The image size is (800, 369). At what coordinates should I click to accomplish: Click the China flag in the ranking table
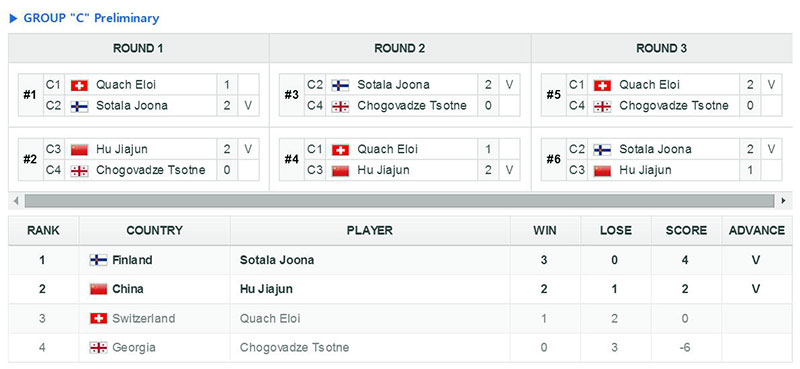point(98,289)
